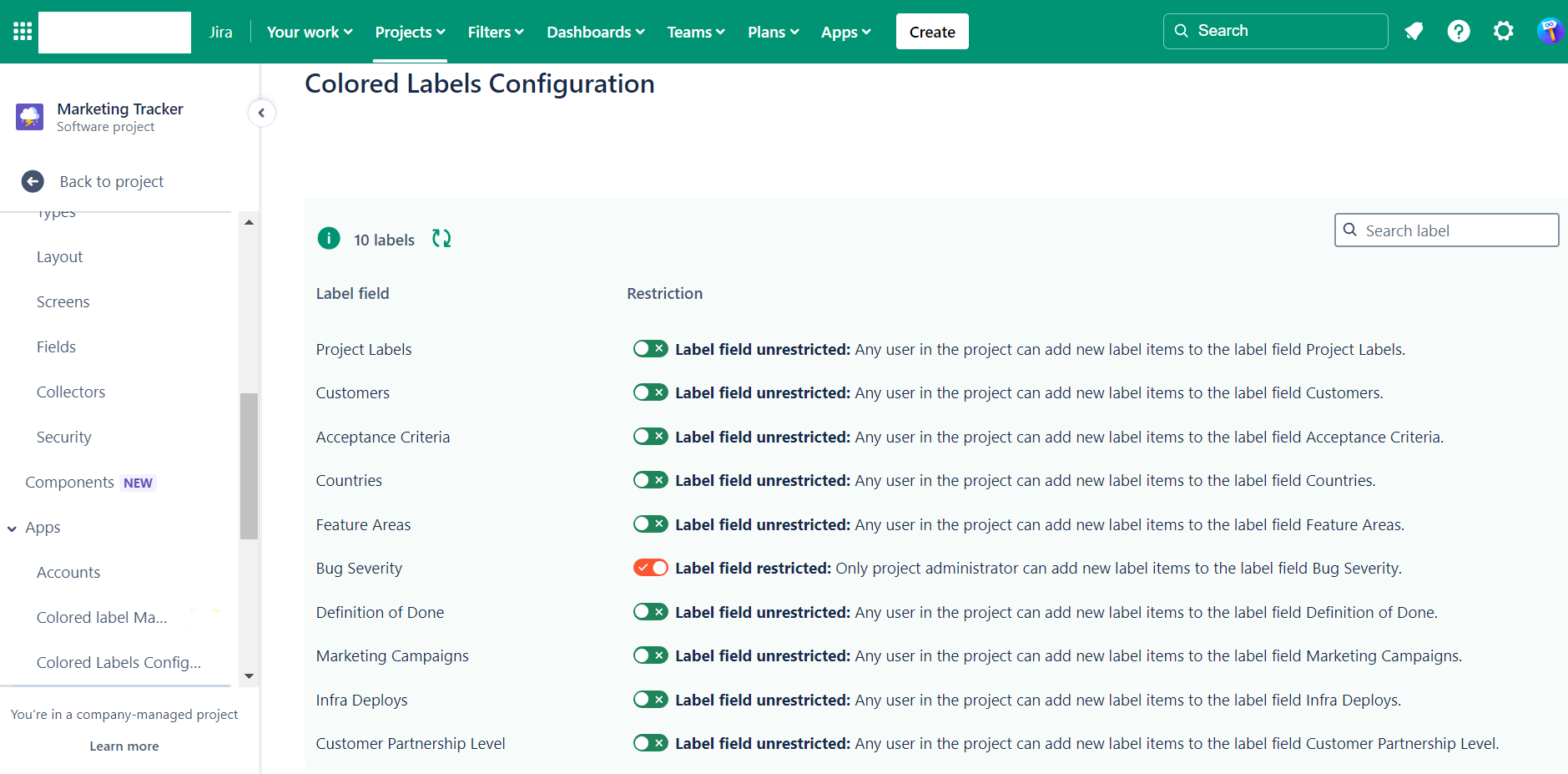The width and height of the screenshot is (1568, 774).
Task: Click the Back to project arrow icon
Action: click(x=33, y=181)
